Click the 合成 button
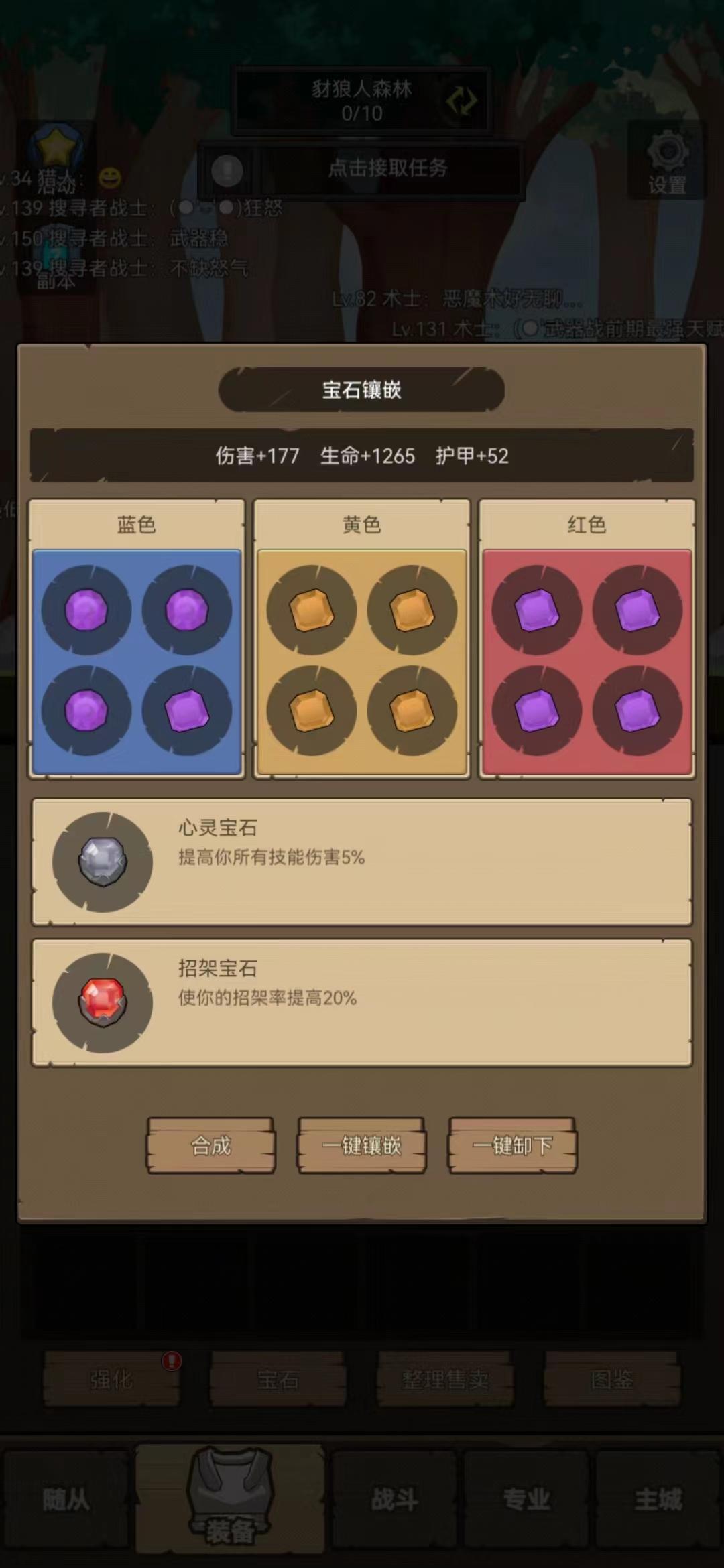This screenshot has width=724, height=1568. pos(211,1146)
